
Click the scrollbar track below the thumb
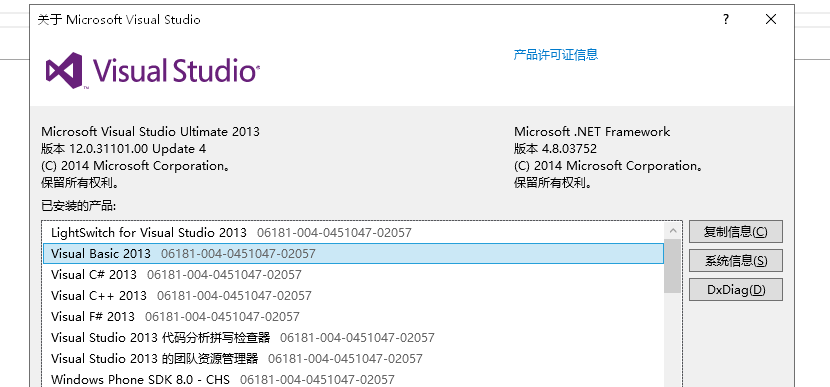click(x=673, y=339)
